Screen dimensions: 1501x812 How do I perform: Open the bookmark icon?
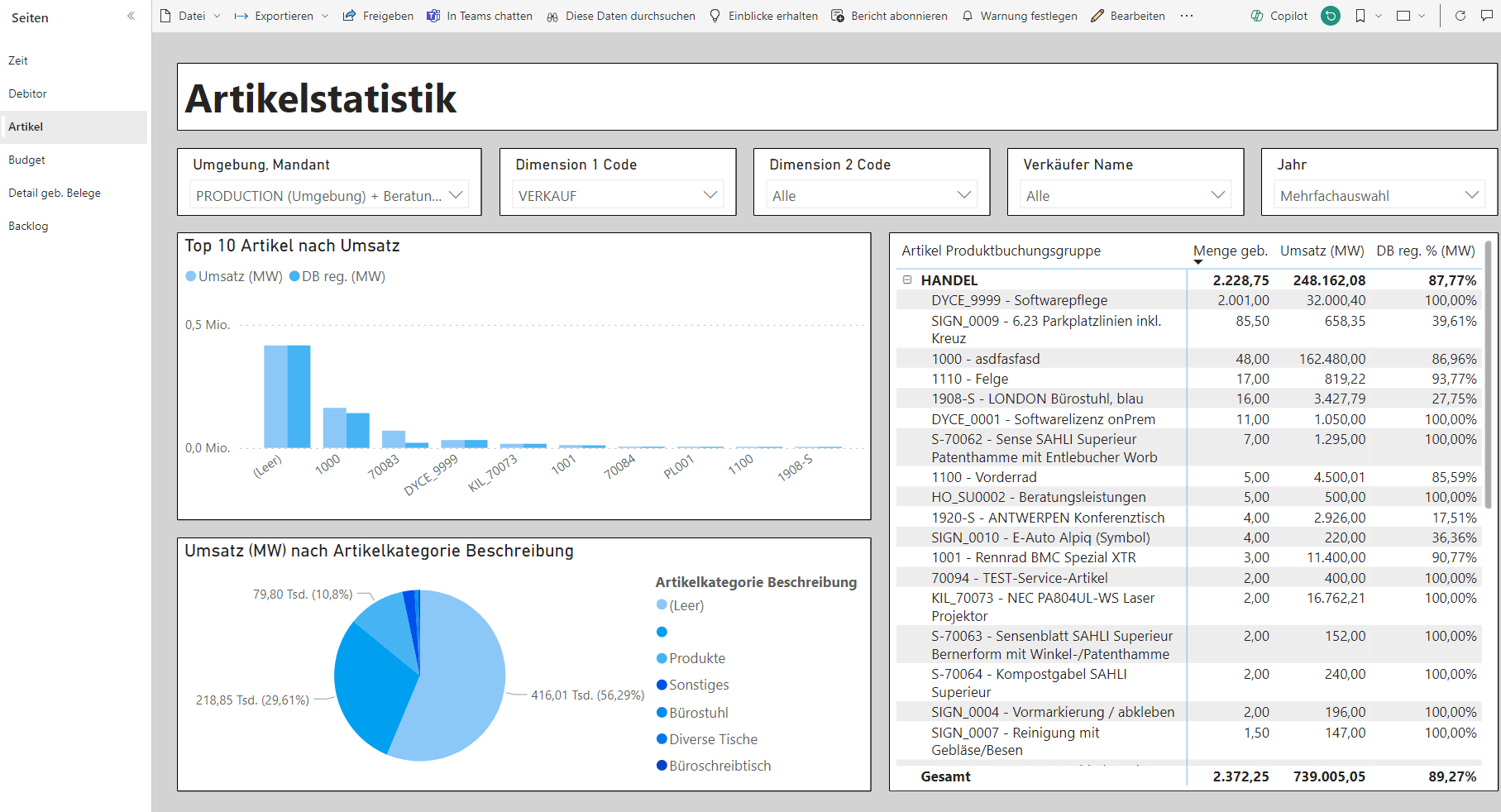click(x=1360, y=16)
